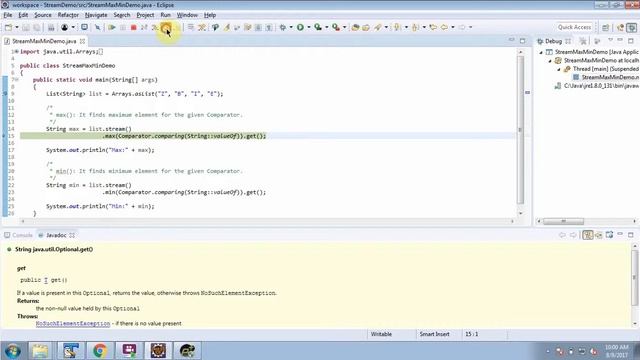The height and width of the screenshot is (360, 640).
Task: Click the Skip All Breakpoints toolbar icon
Action: pos(98,27)
